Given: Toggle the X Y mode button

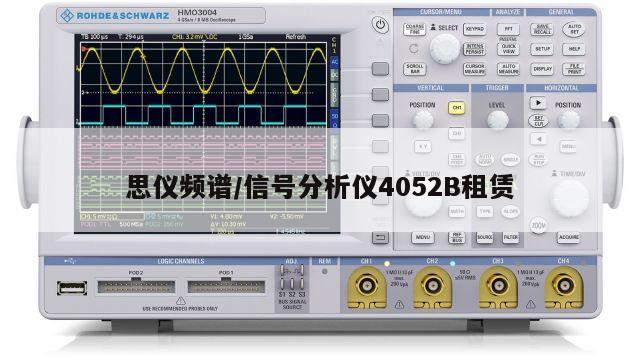Looking at the screenshot, I should point(422,147).
